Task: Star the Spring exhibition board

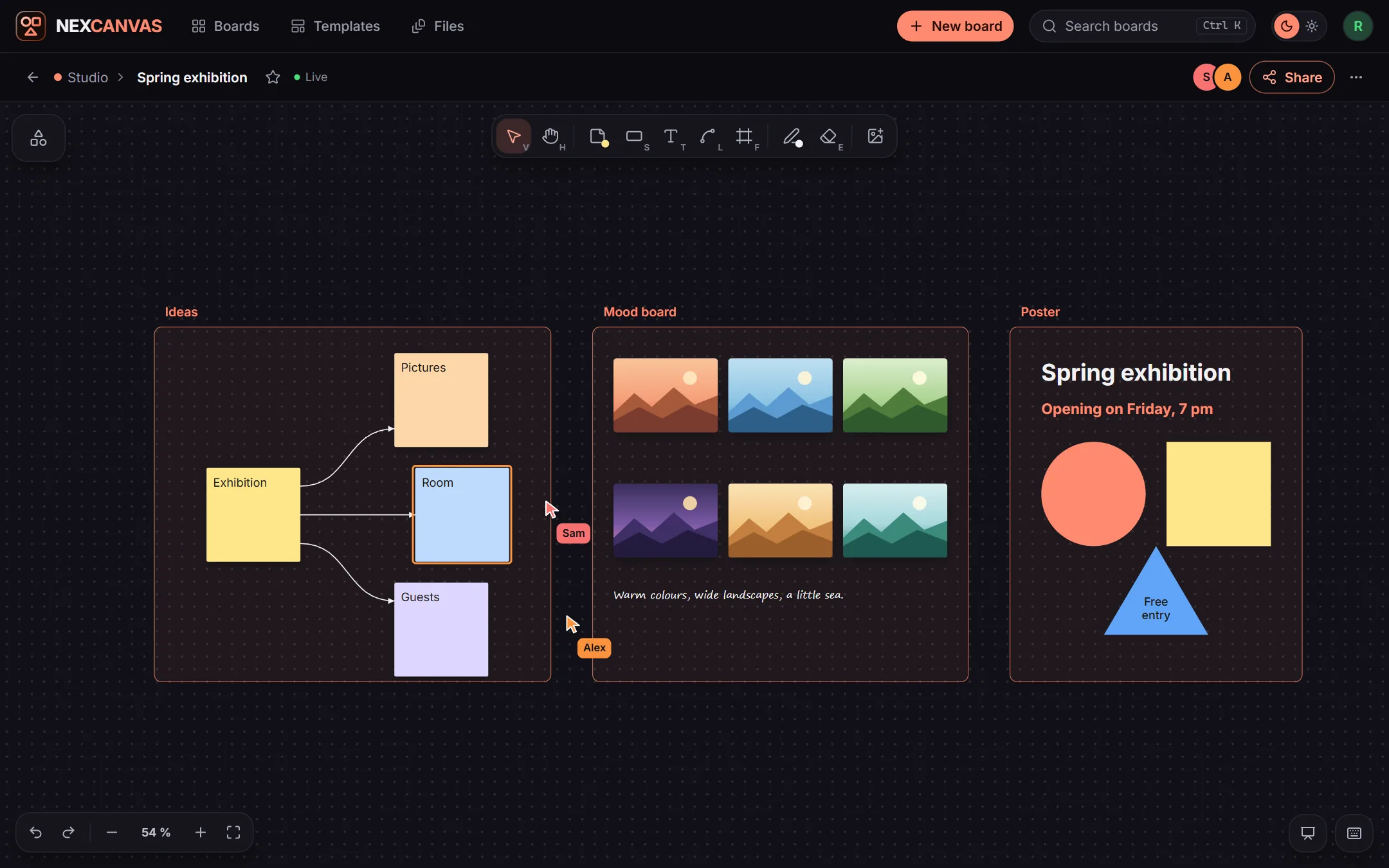Action: pos(273,77)
